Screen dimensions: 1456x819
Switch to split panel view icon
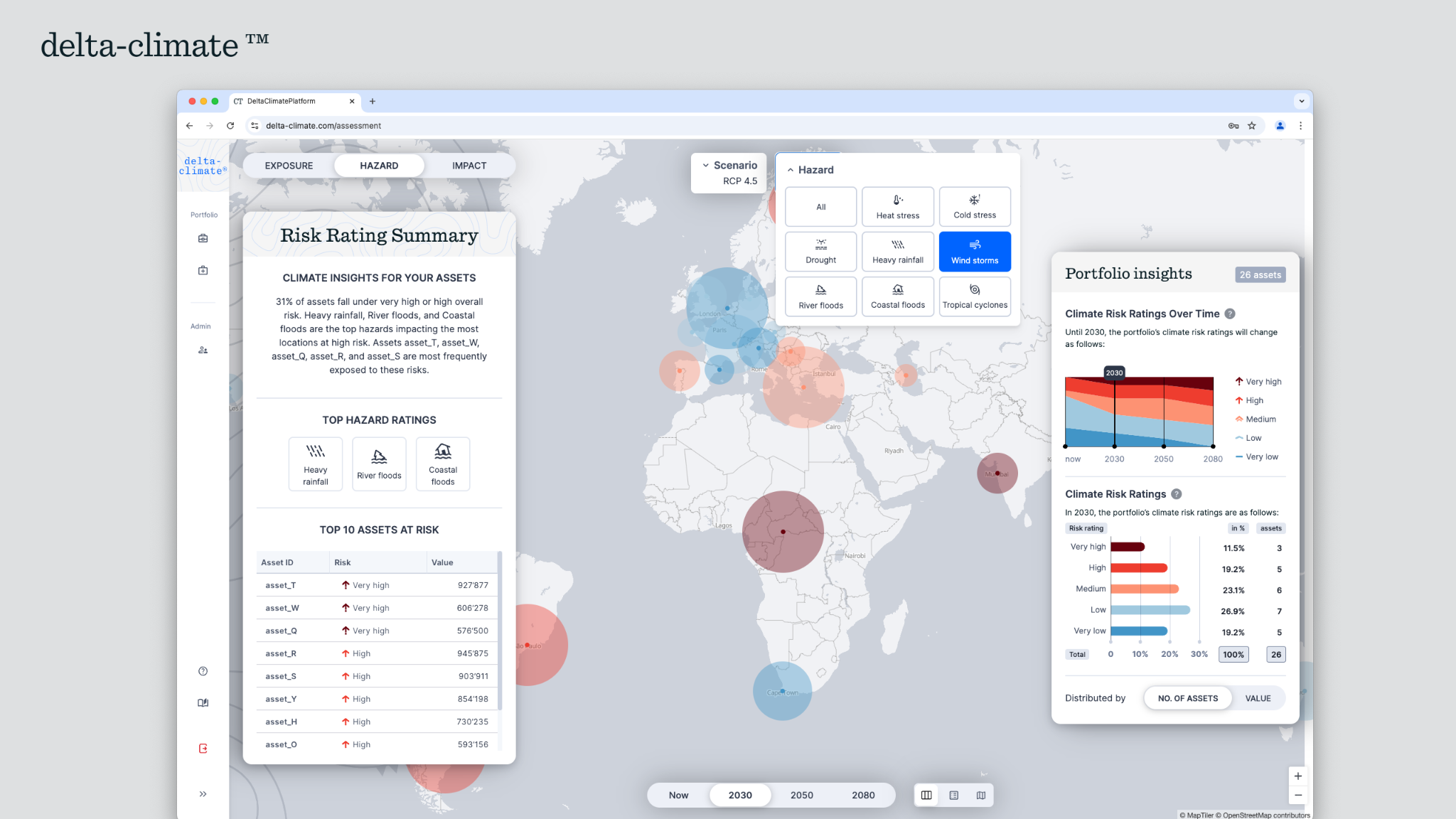coord(926,795)
